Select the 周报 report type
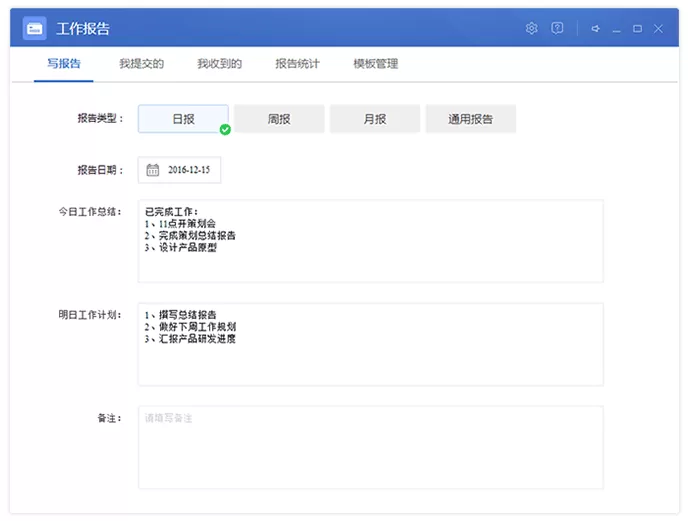The width and height of the screenshot is (688, 521). pyautogui.click(x=279, y=119)
